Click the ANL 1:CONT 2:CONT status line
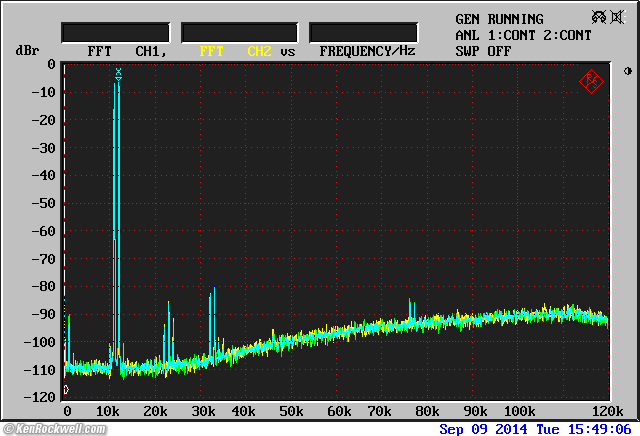Image resolution: width=640 pixels, height=436 pixels. (x=523, y=35)
